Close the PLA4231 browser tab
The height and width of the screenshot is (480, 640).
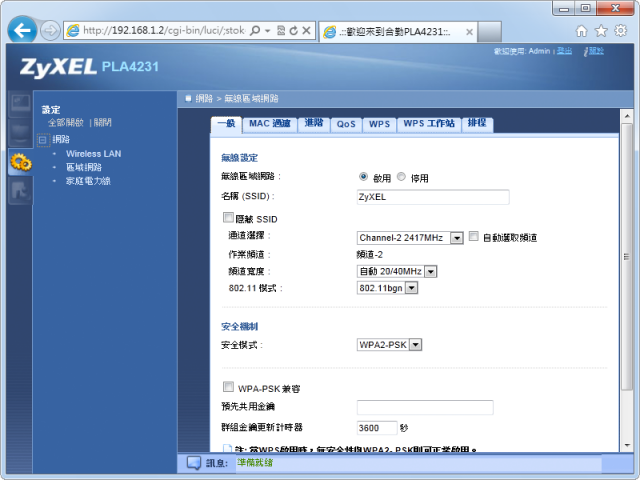pos(469,32)
